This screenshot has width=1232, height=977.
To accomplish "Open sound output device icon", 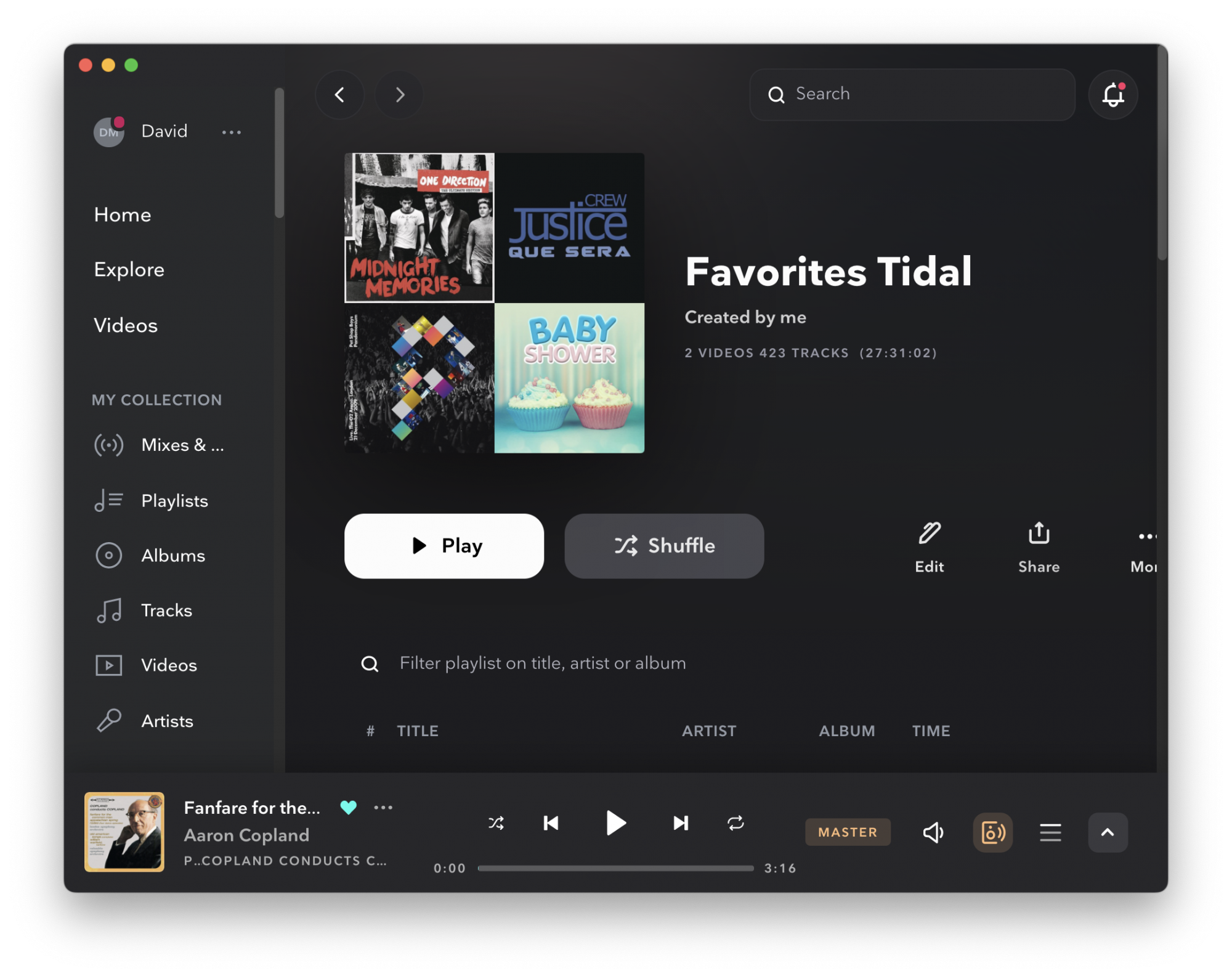I will click(x=992, y=833).
